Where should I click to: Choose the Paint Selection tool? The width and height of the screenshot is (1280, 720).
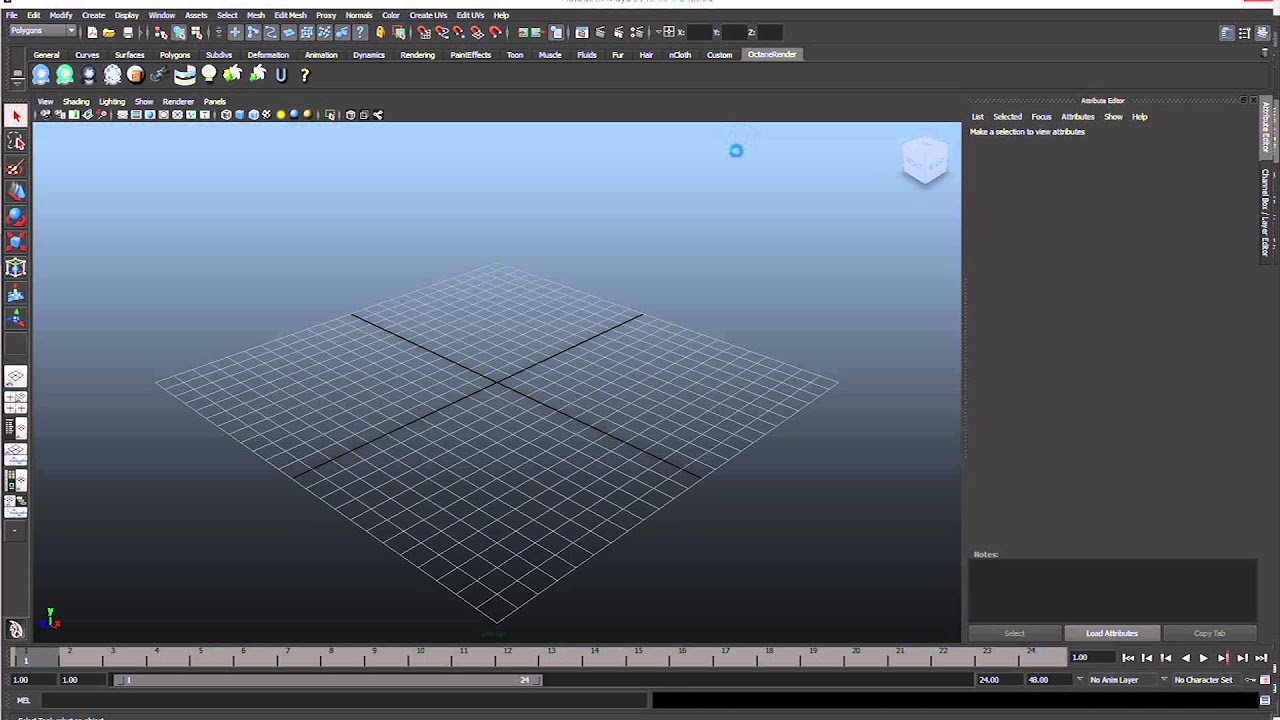pyautogui.click(x=16, y=167)
